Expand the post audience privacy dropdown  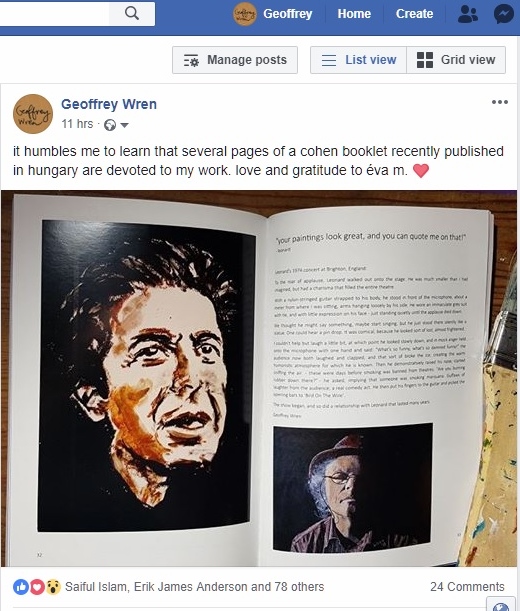(x=124, y=125)
